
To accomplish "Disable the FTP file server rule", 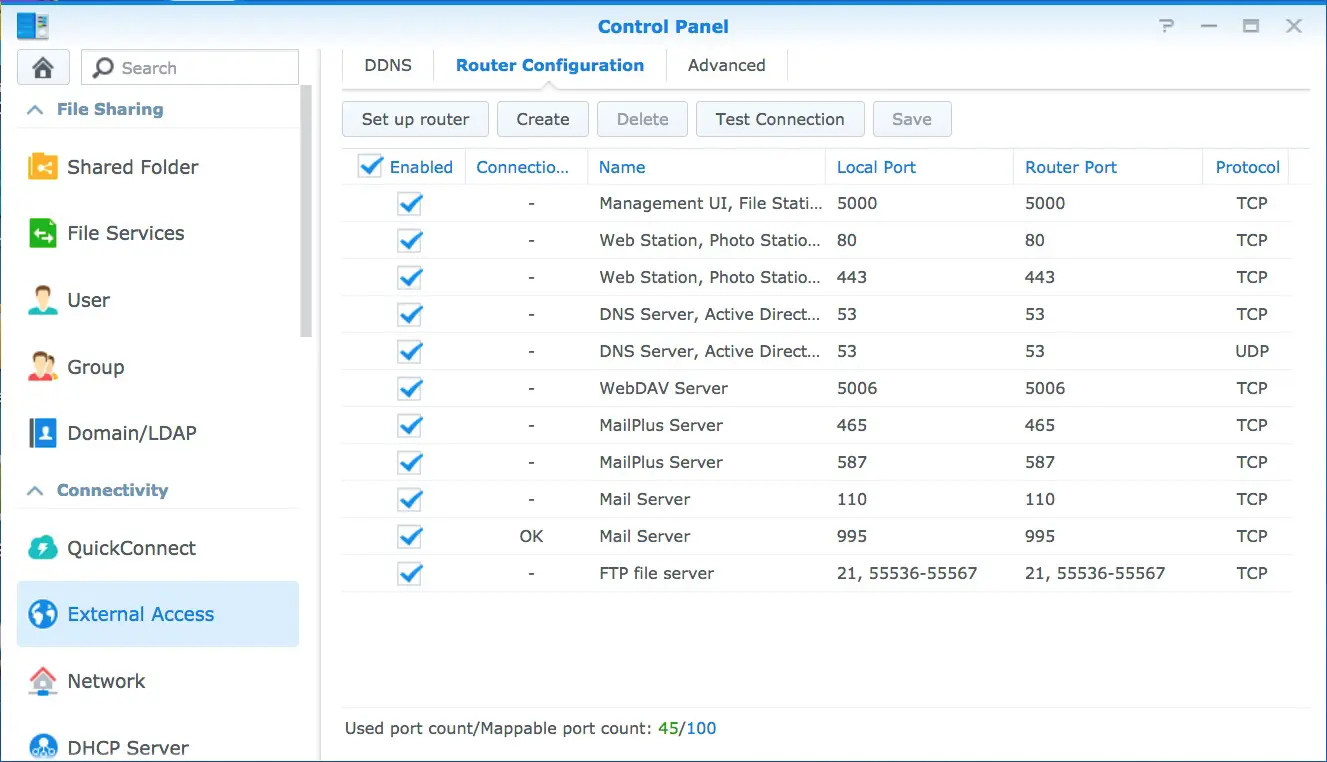I will click(x=410, y=573).
